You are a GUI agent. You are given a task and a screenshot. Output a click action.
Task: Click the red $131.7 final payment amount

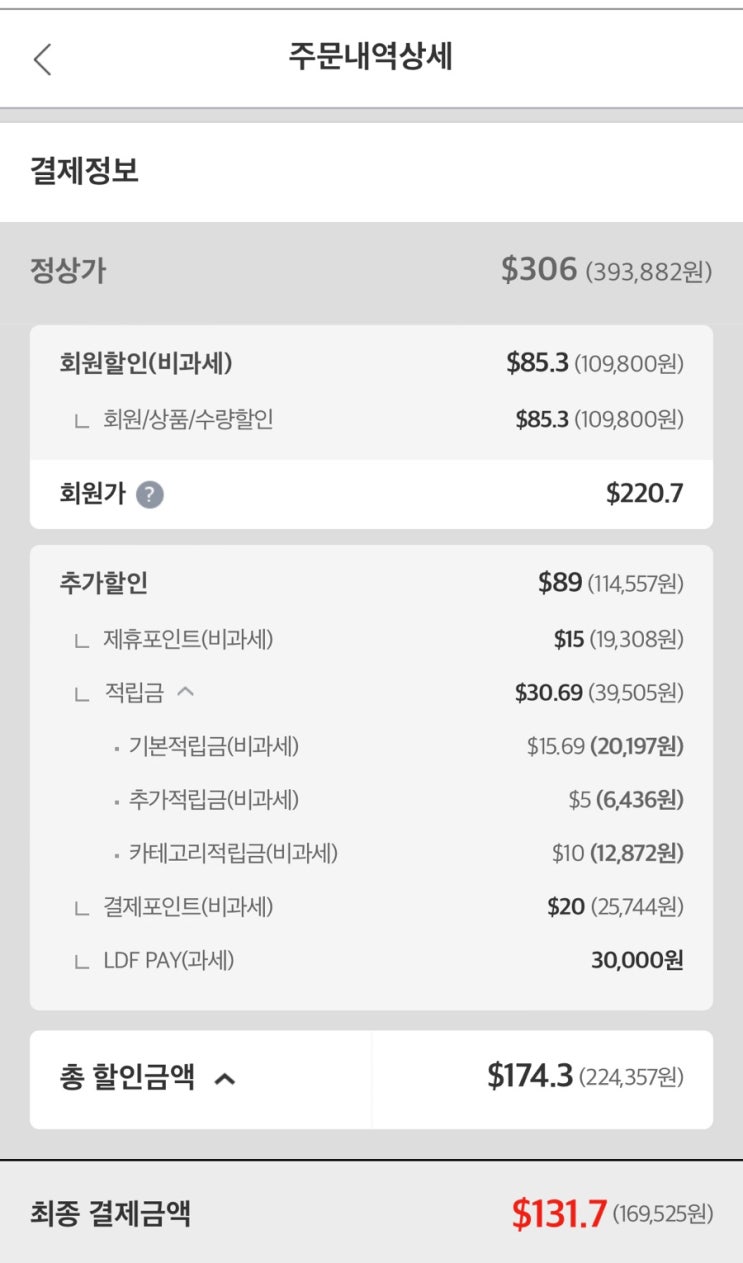(x=559, y=1214)
